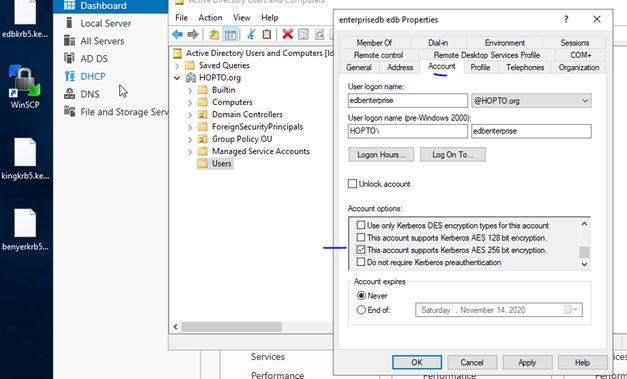627x379 pixels.
Task: Expand the Computers container
Action: tap(190, 103)
